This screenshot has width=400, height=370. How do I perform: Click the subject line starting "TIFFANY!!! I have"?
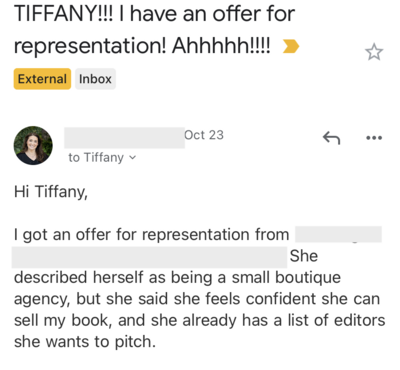pyautogui.click(x=154, y=14)
